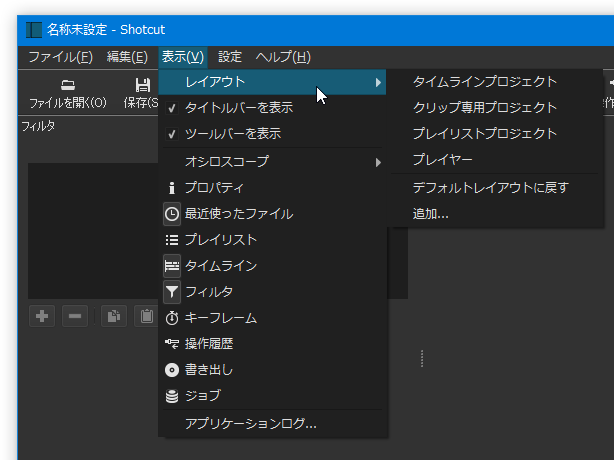Open the 設定 menu
The image size is (614, 460).
(x=230, y=57)
